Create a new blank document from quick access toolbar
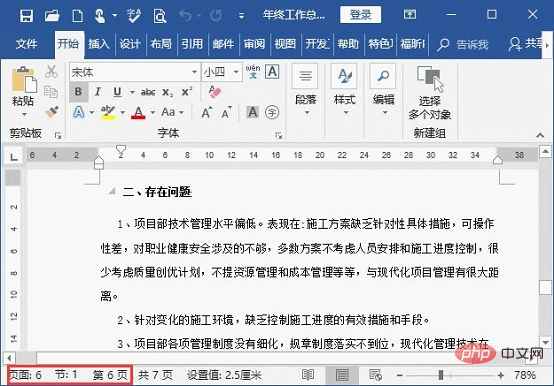 pyautogui.click(x=77, y=16)
